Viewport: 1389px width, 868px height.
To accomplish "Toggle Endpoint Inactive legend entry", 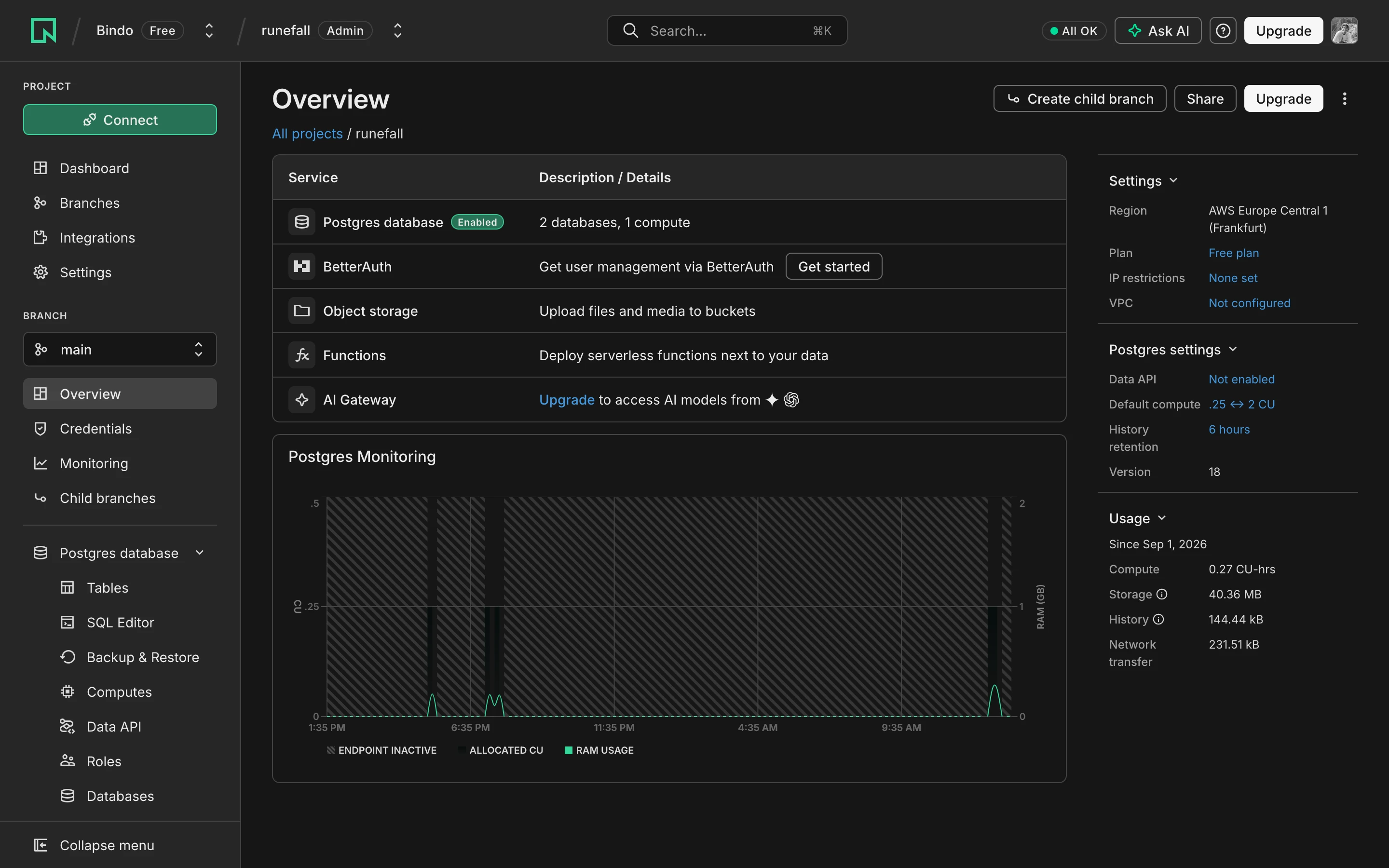I will coord(381,750).
